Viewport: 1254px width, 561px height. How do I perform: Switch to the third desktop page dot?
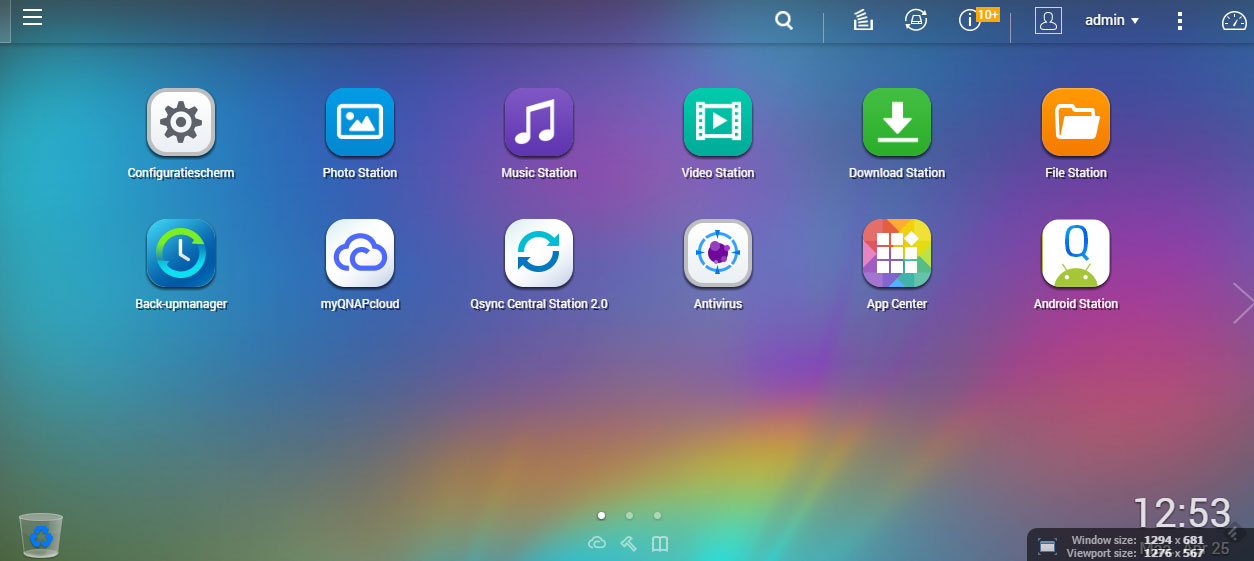pos(657,516)
